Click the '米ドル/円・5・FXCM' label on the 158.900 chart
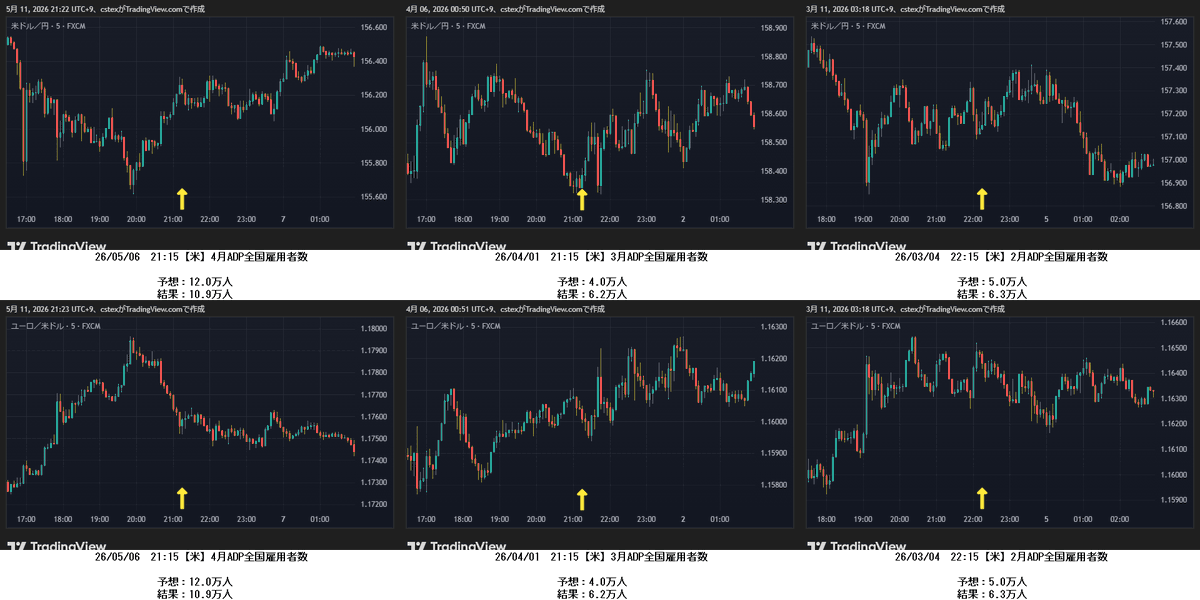The width and height of the screenshot is (1200, 600). 448,26
